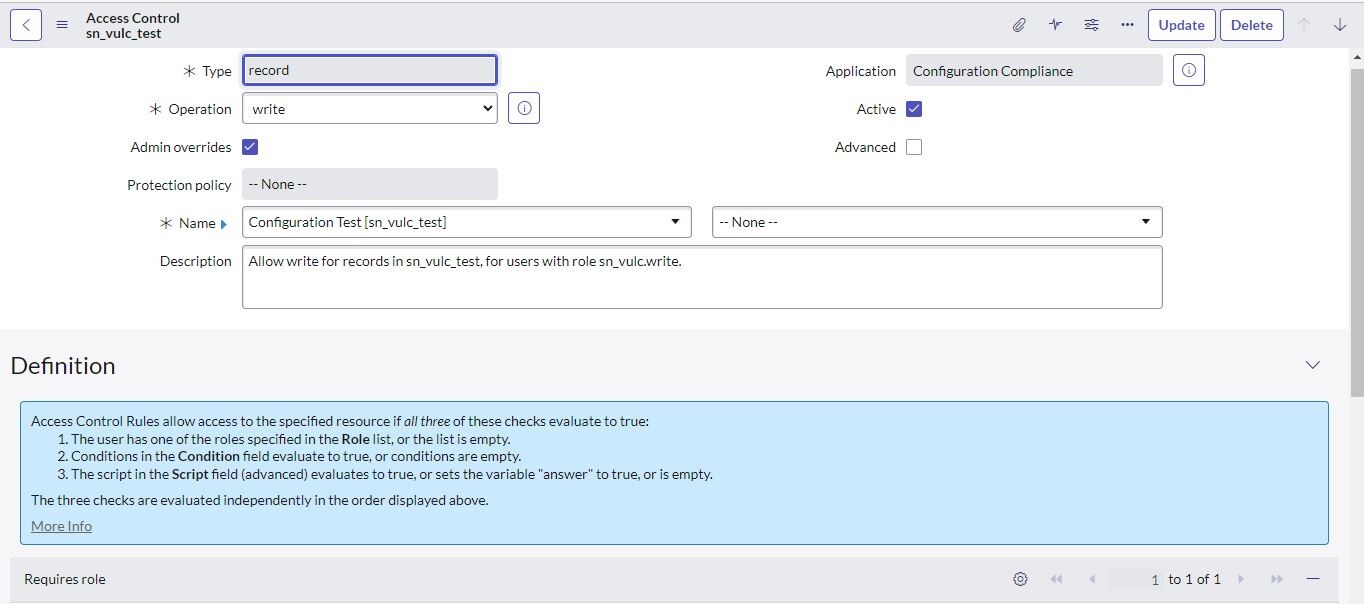Viewport: 1364px width, 604px height.
Task: Go to next record with down arrow
Action: coord(1340,25)
